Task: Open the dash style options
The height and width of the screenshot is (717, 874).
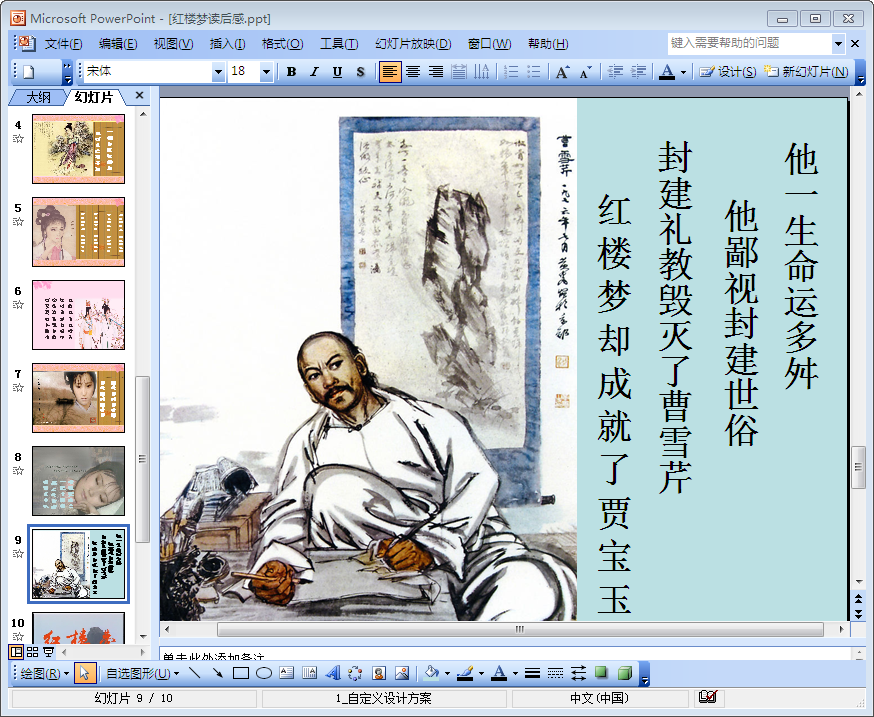Action: (555, 673)
